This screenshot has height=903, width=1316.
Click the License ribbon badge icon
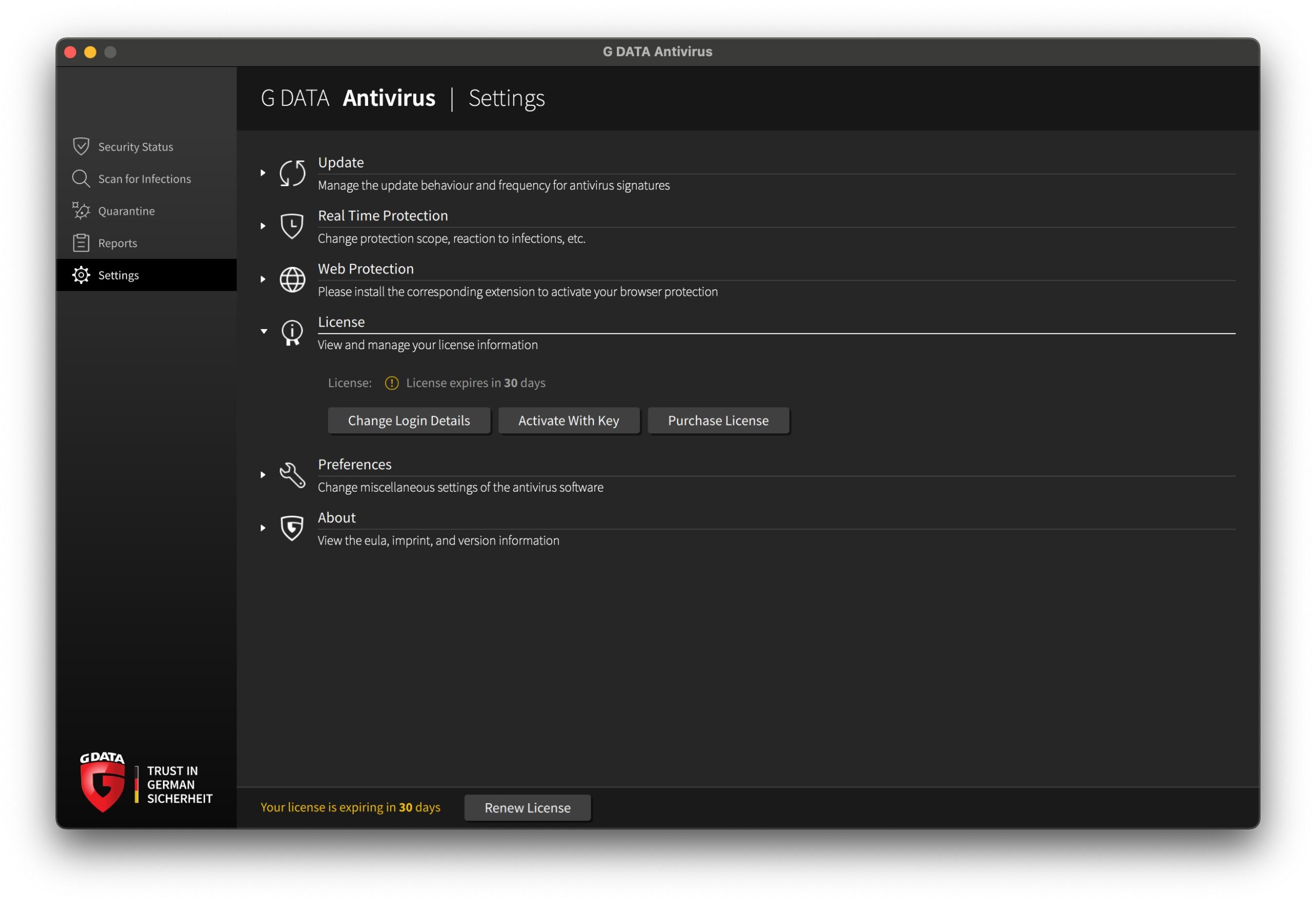(292, 333)
